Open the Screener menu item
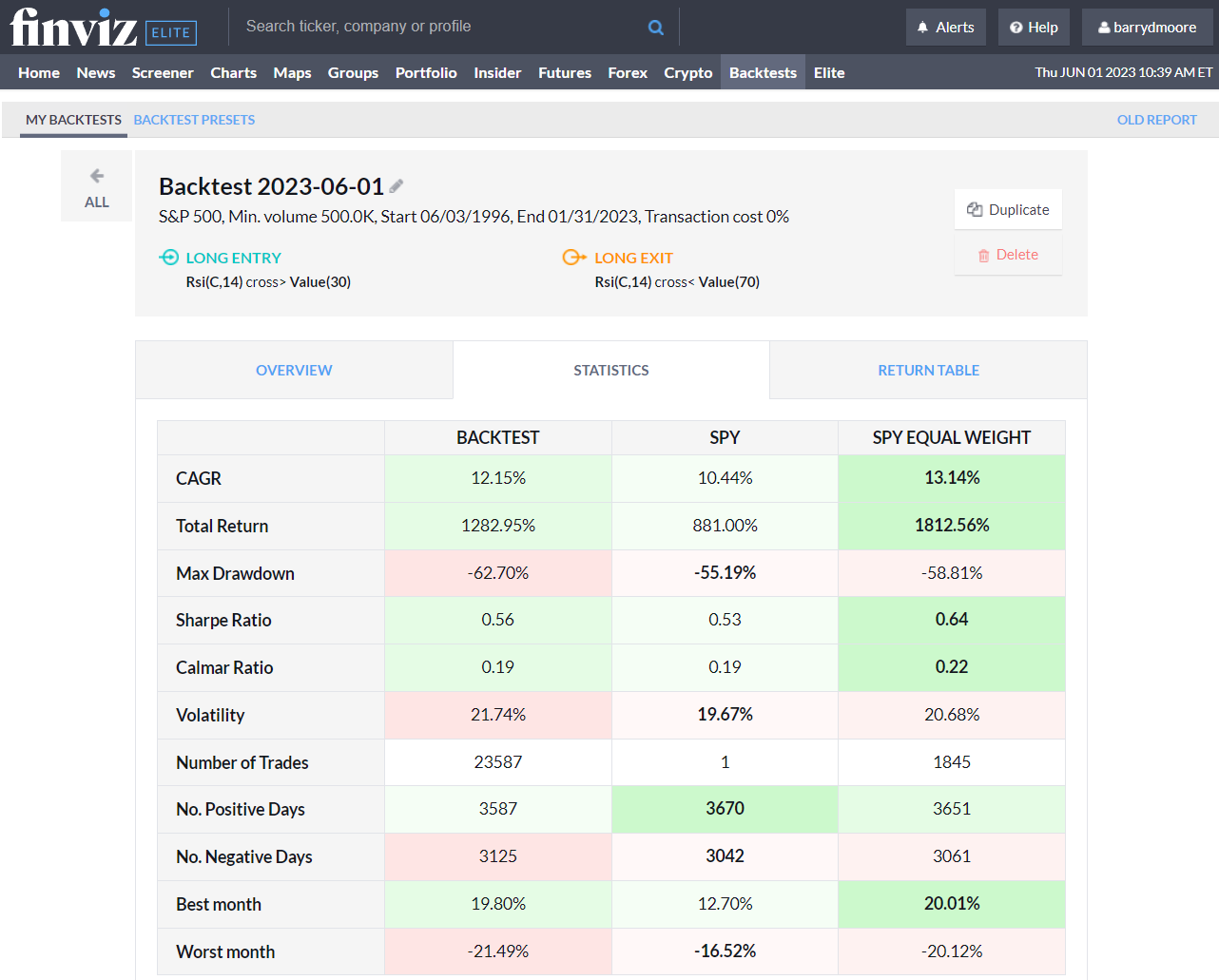The height and width of the screenshot is (980, 1219). (x=162, y=72)
